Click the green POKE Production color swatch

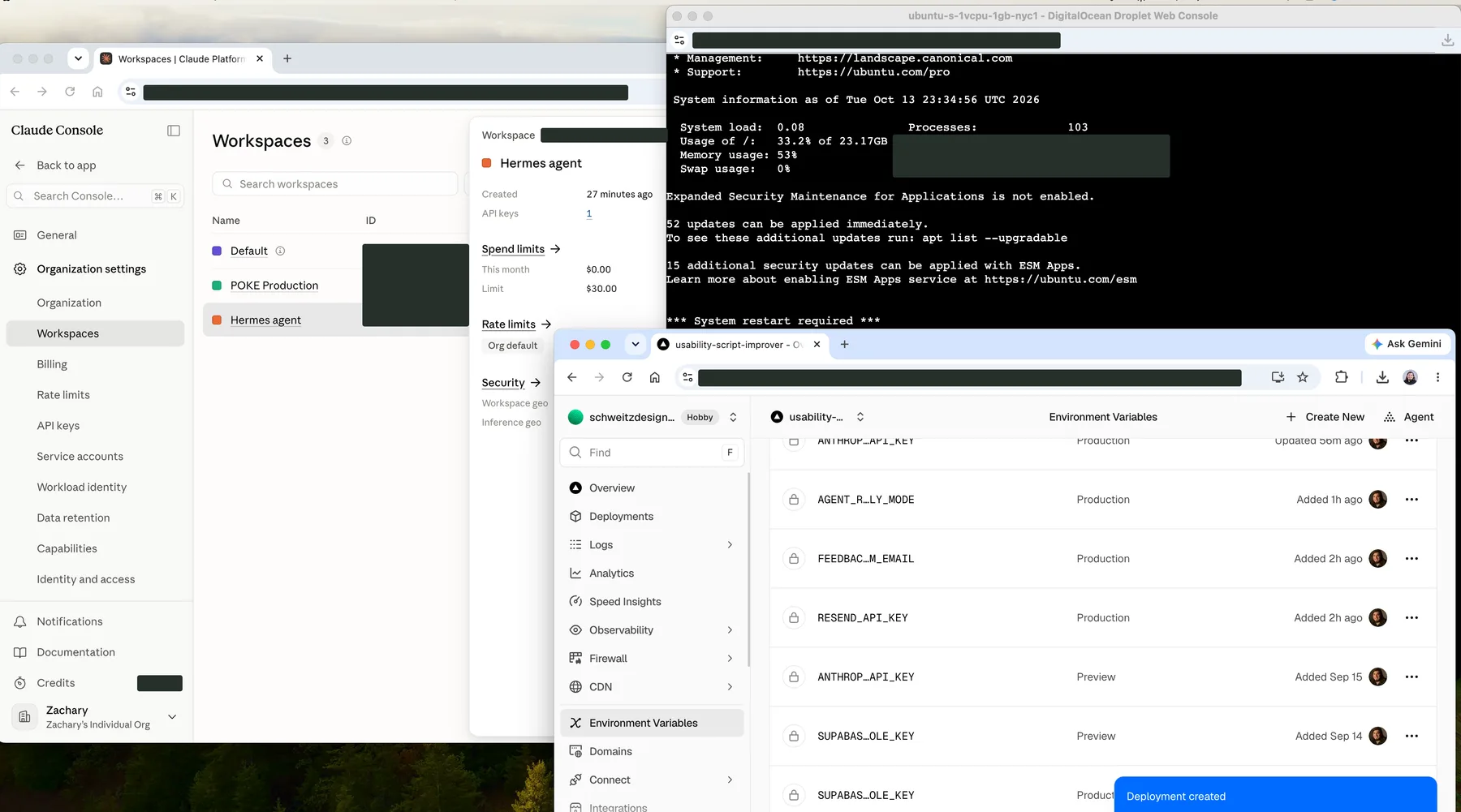[217, 286]
